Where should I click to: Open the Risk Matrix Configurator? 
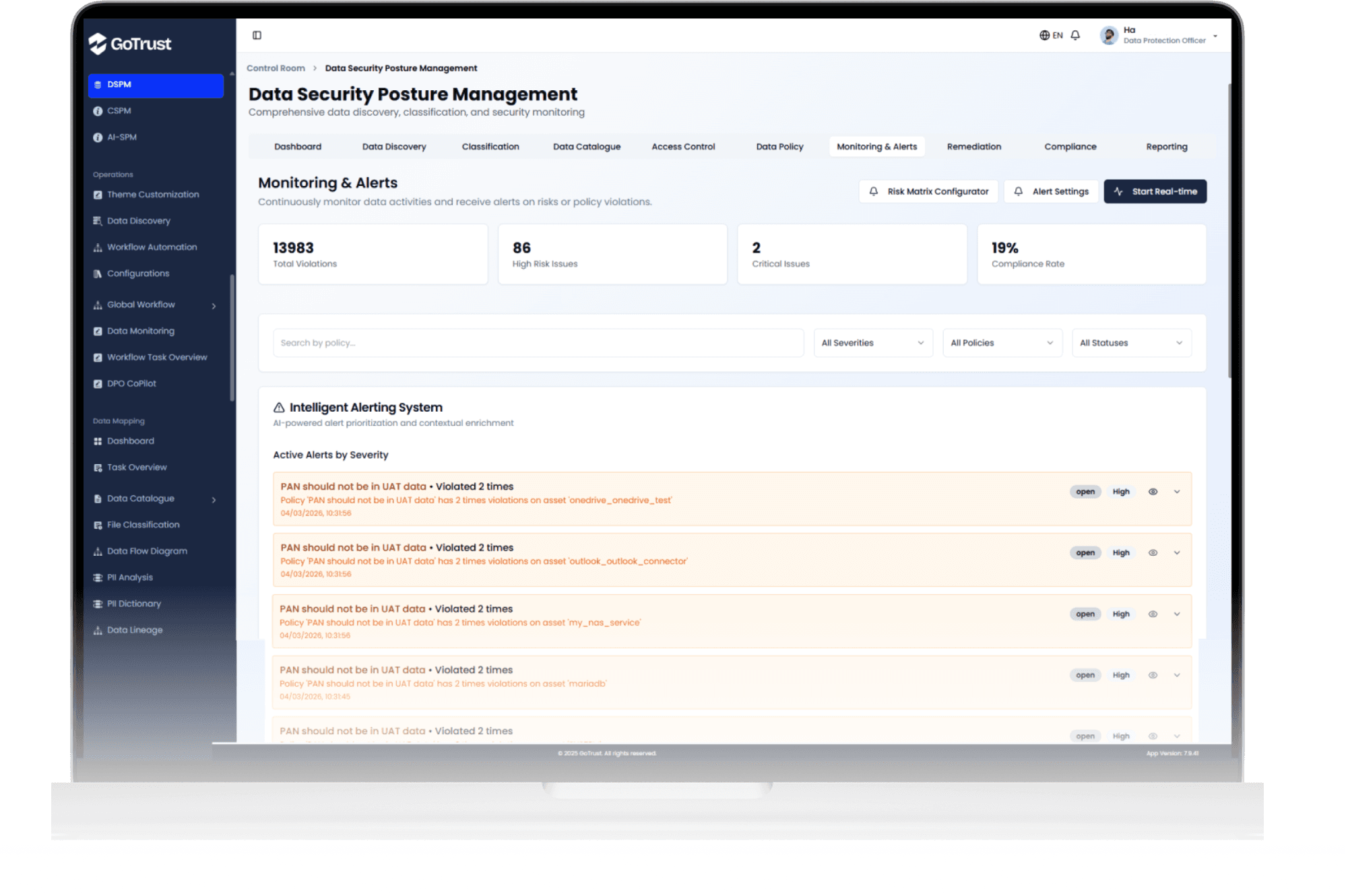(x=930, y=191)
